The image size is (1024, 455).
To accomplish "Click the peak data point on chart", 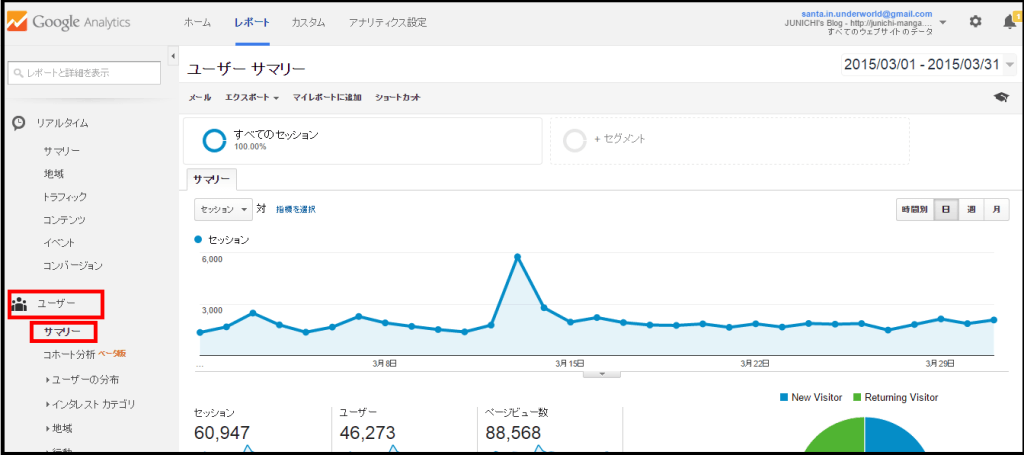I will 517,257.
